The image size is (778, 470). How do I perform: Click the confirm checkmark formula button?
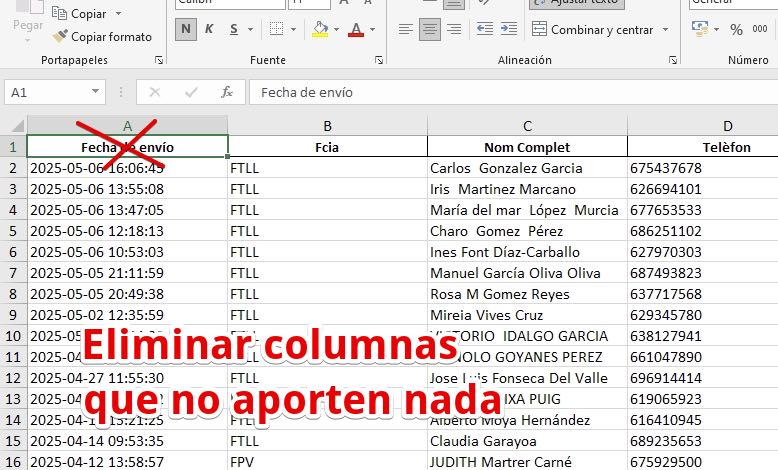[x=191, y=92]
